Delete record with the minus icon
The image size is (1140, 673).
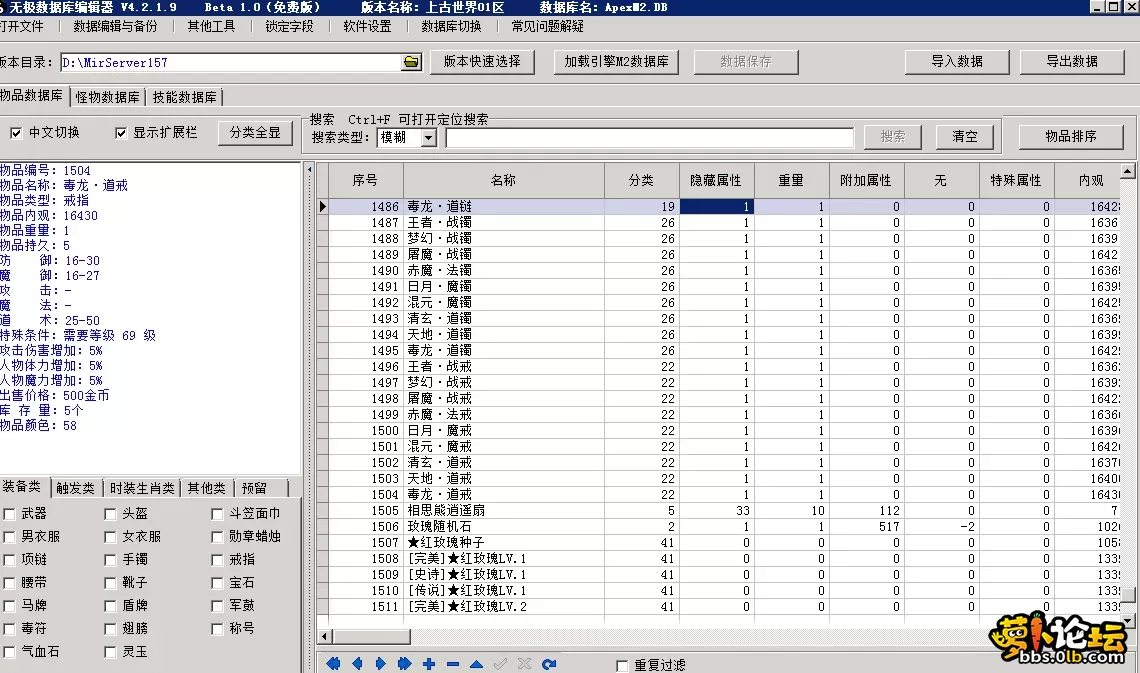point(453,664)
